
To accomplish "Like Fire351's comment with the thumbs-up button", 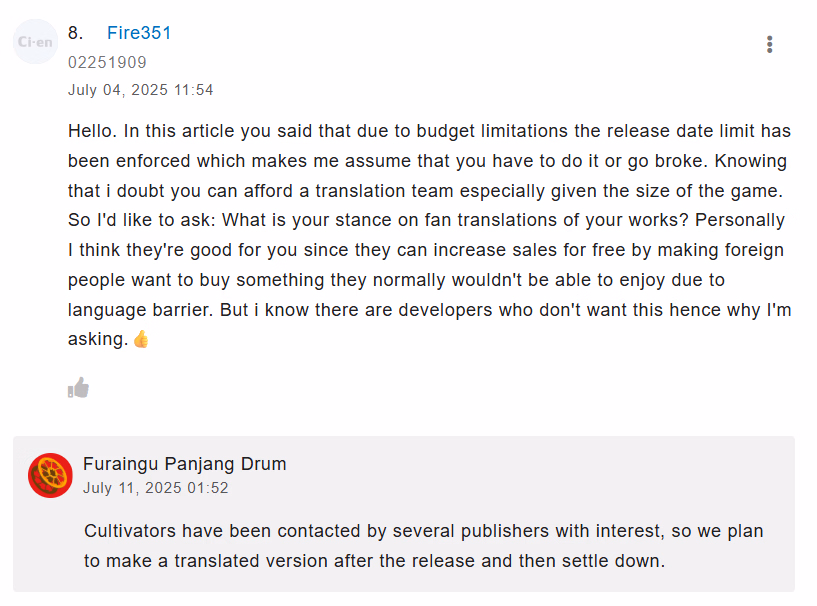I will click(x=78, y=387).
